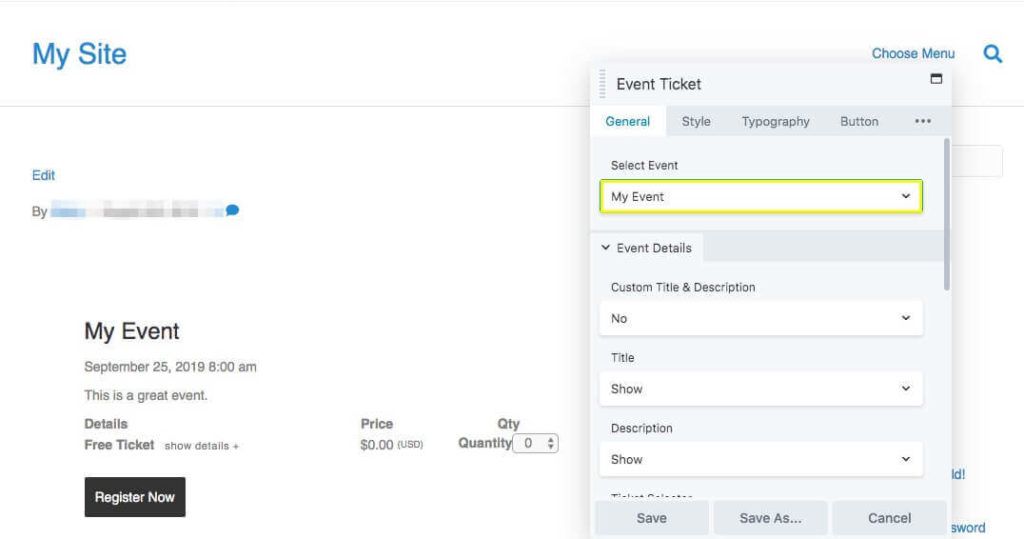Collapse the Event Details section
Image resolution: width=1024 pixels, height=539 pixels.
(646, 248)
